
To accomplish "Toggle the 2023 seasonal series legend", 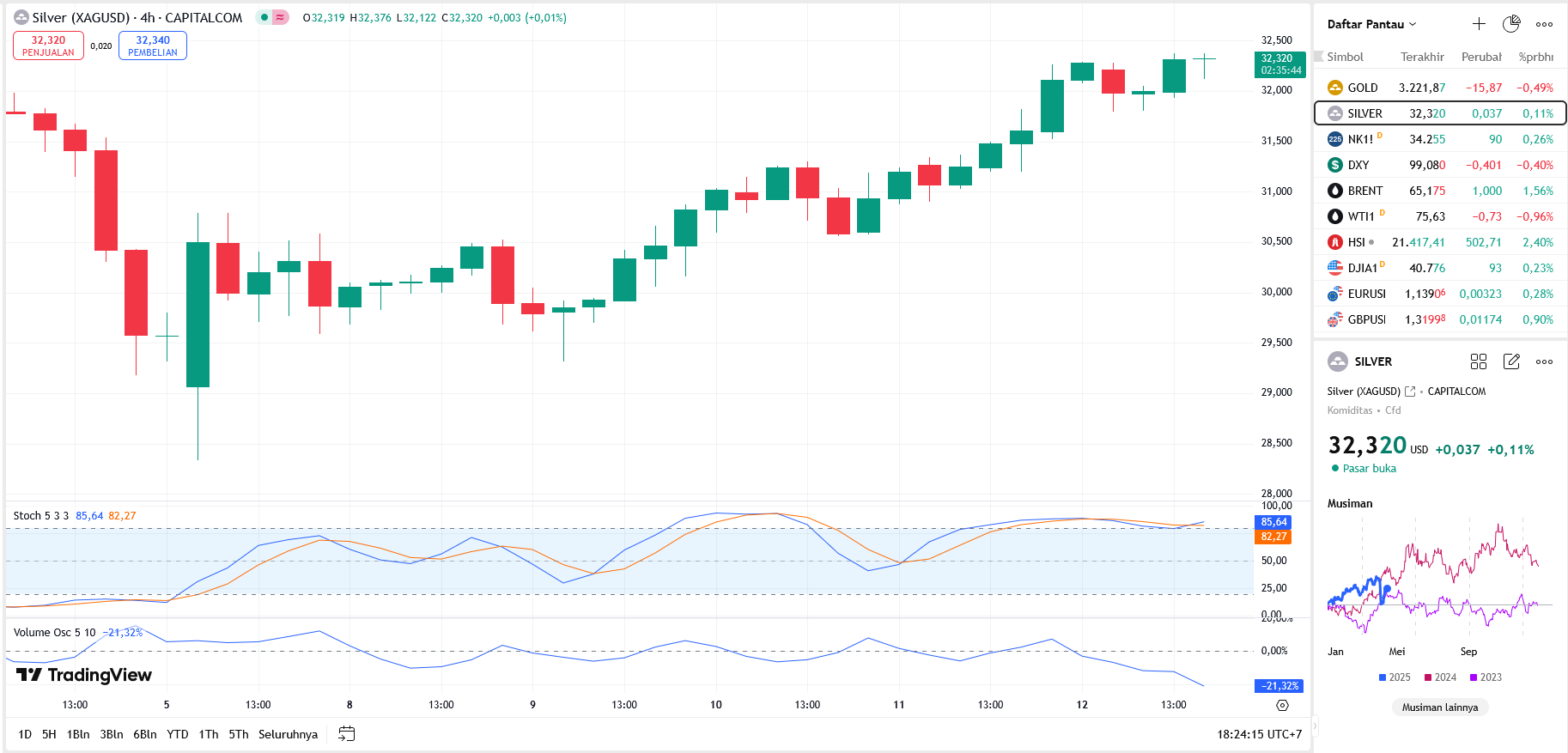I will 1486,677.
